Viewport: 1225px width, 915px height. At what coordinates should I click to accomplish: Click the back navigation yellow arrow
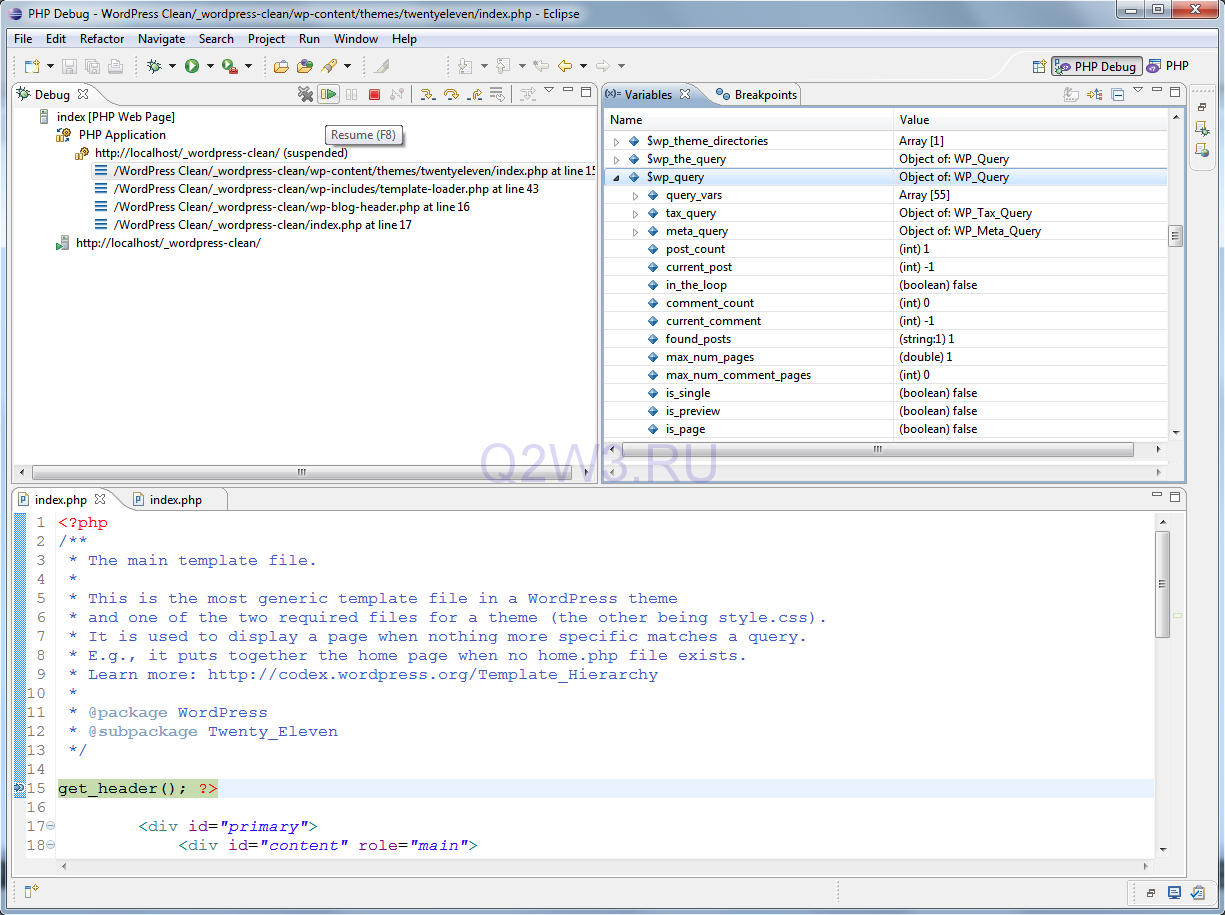[565, 66]
